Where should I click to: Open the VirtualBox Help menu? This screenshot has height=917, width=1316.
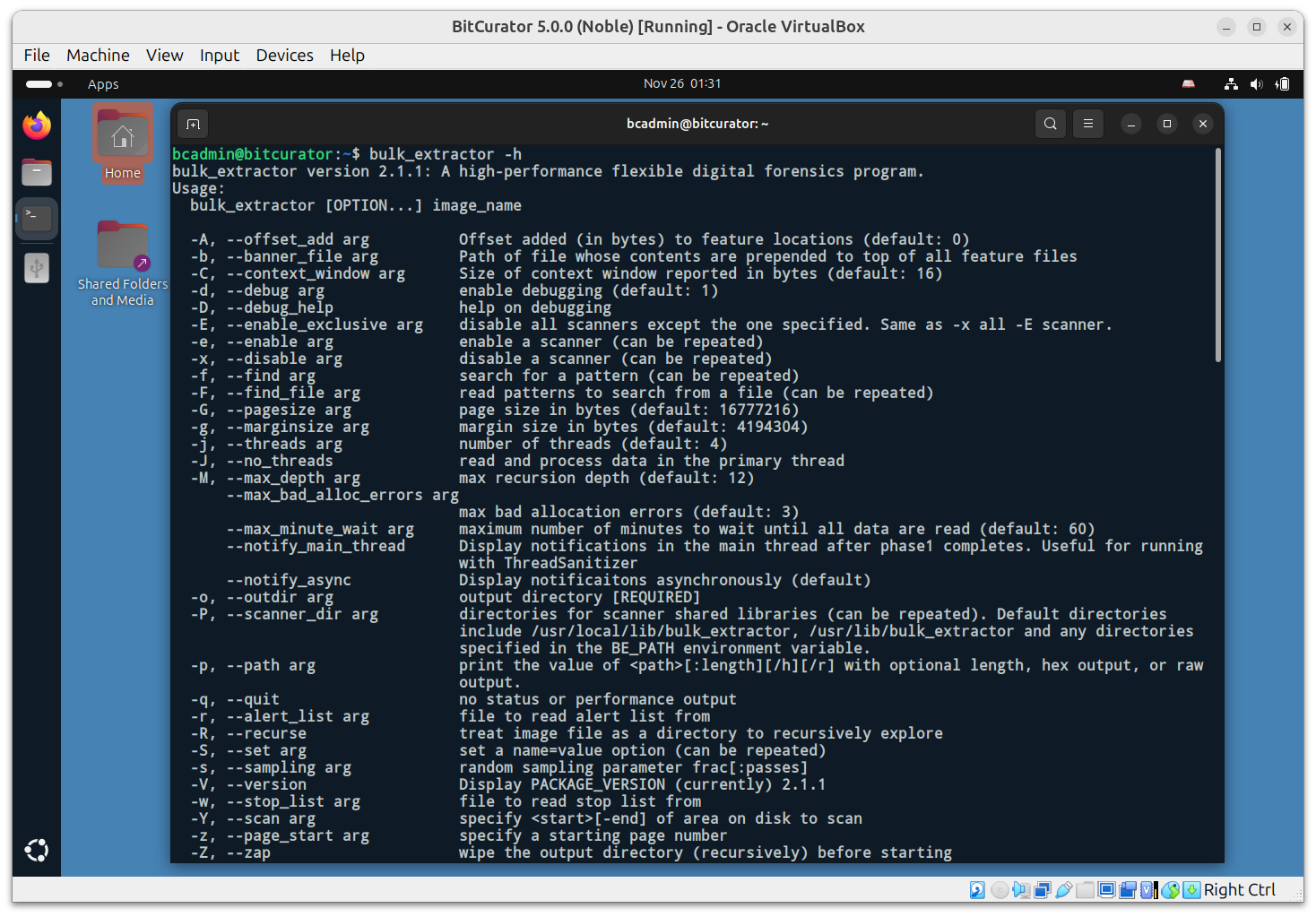[347, 56]
